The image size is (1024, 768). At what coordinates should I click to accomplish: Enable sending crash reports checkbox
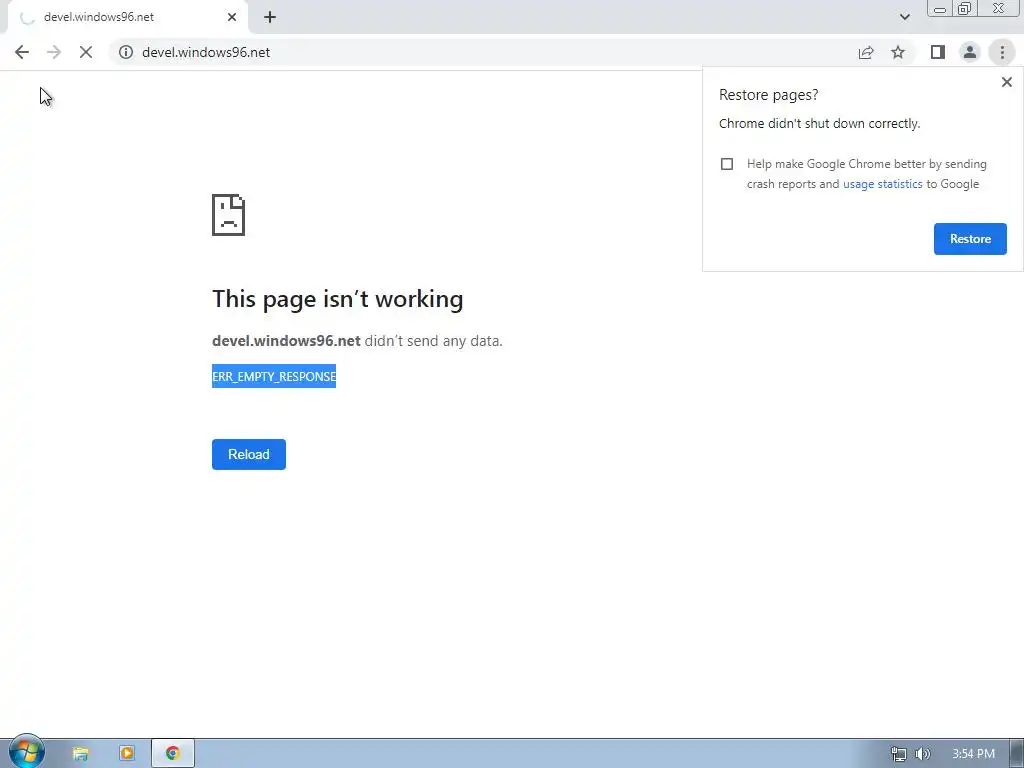pos(727,164)
